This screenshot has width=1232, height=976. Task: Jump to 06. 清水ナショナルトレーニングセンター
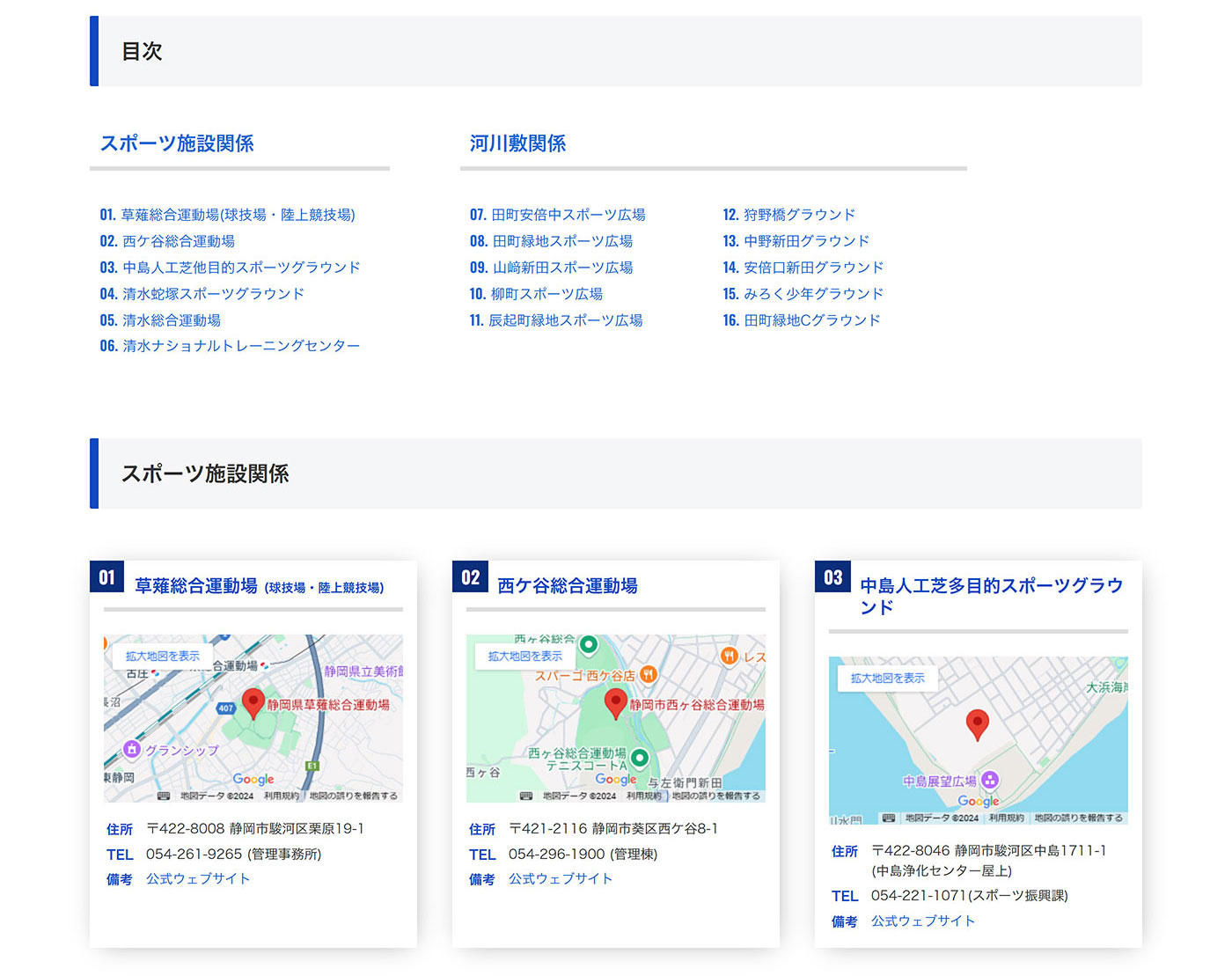[230, 346]
